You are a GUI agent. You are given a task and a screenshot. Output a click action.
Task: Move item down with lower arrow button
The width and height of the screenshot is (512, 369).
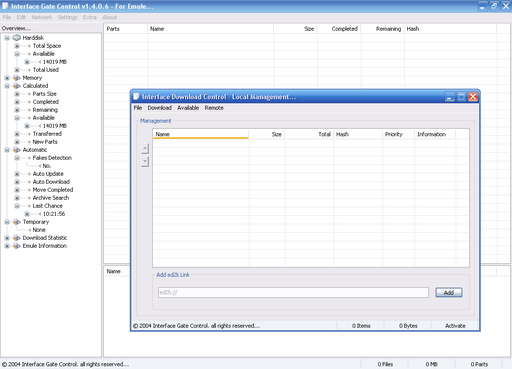tap(145, 162)
